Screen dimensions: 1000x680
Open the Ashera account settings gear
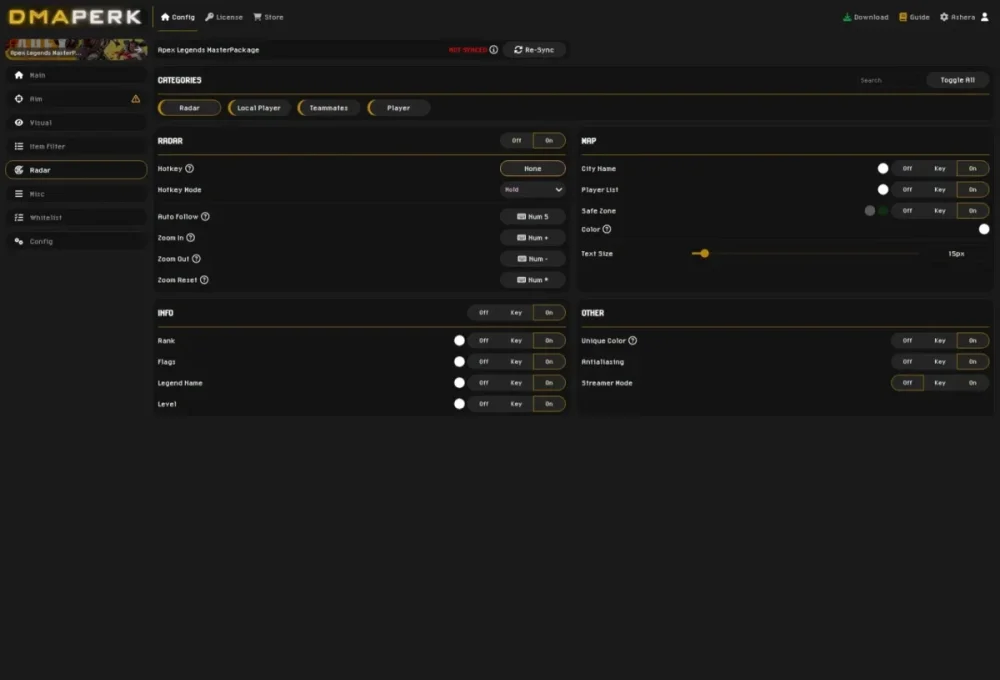[x=944, y=16]
